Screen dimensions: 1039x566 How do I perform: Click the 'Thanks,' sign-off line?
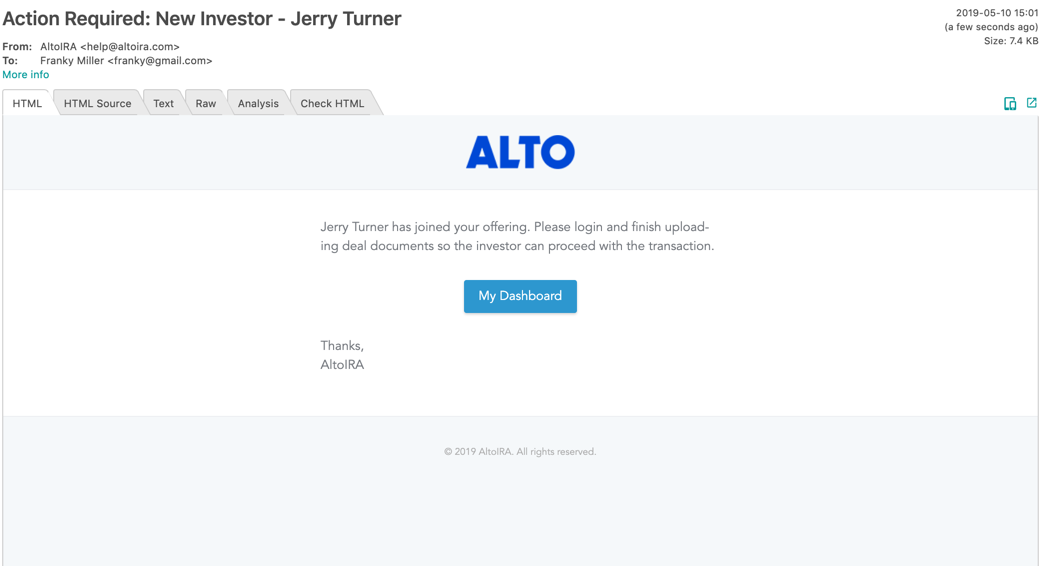342,345
